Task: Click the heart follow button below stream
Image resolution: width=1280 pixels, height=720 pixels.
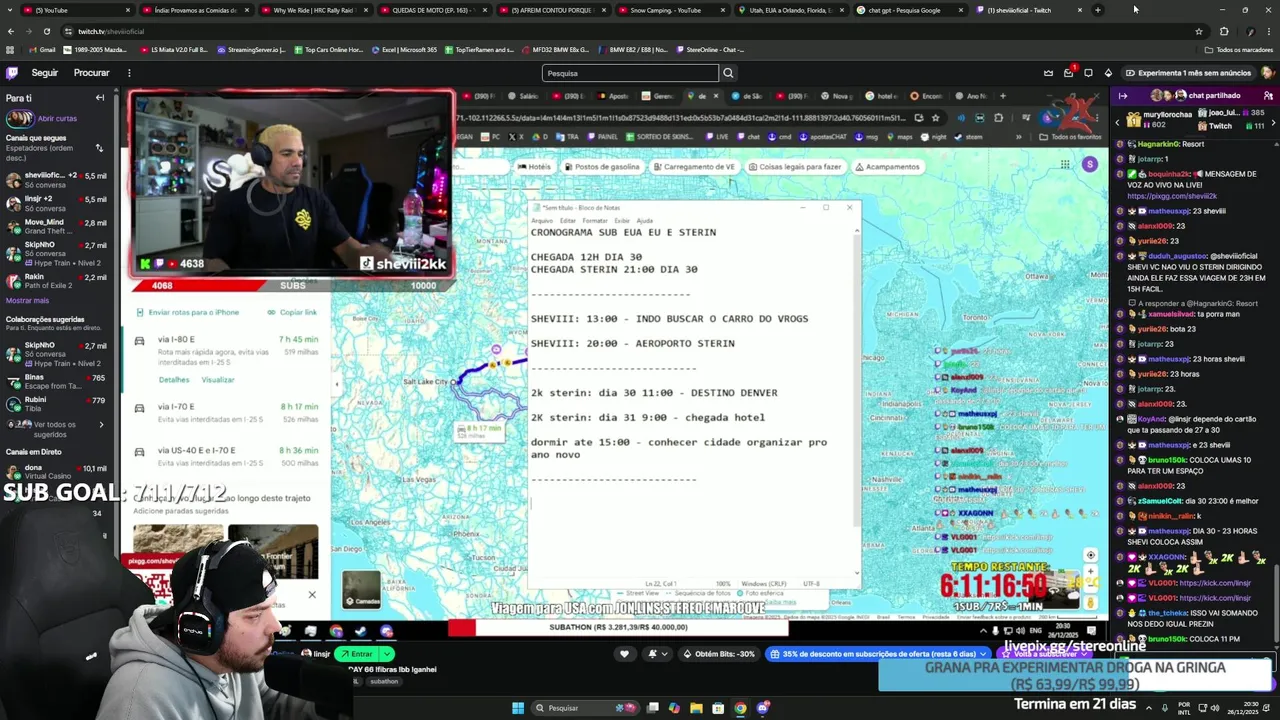Action: tap(624, 654)
